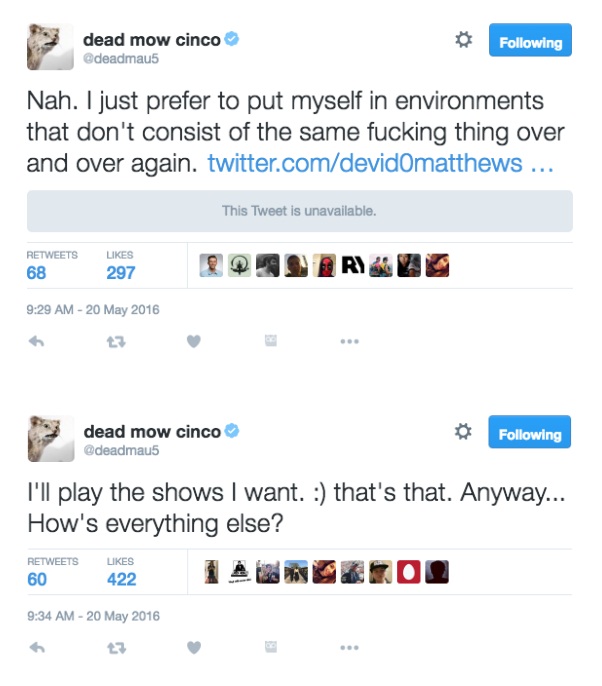602x686 pixels.
Task: Toggle Following button on first tweet
Action: point(530,40)
